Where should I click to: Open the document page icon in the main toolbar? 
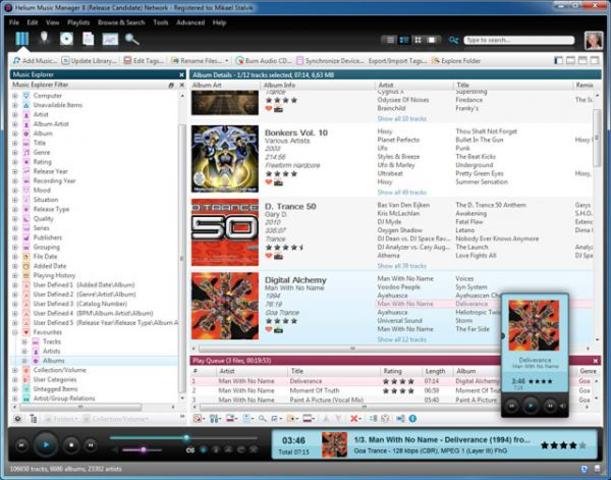(x=88, y=39)
